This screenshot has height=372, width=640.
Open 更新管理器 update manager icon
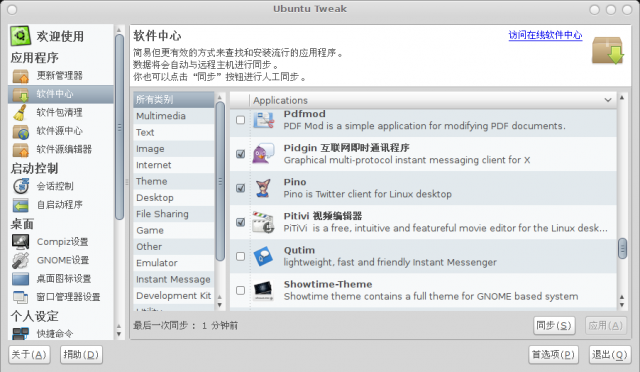pos(20,76)
